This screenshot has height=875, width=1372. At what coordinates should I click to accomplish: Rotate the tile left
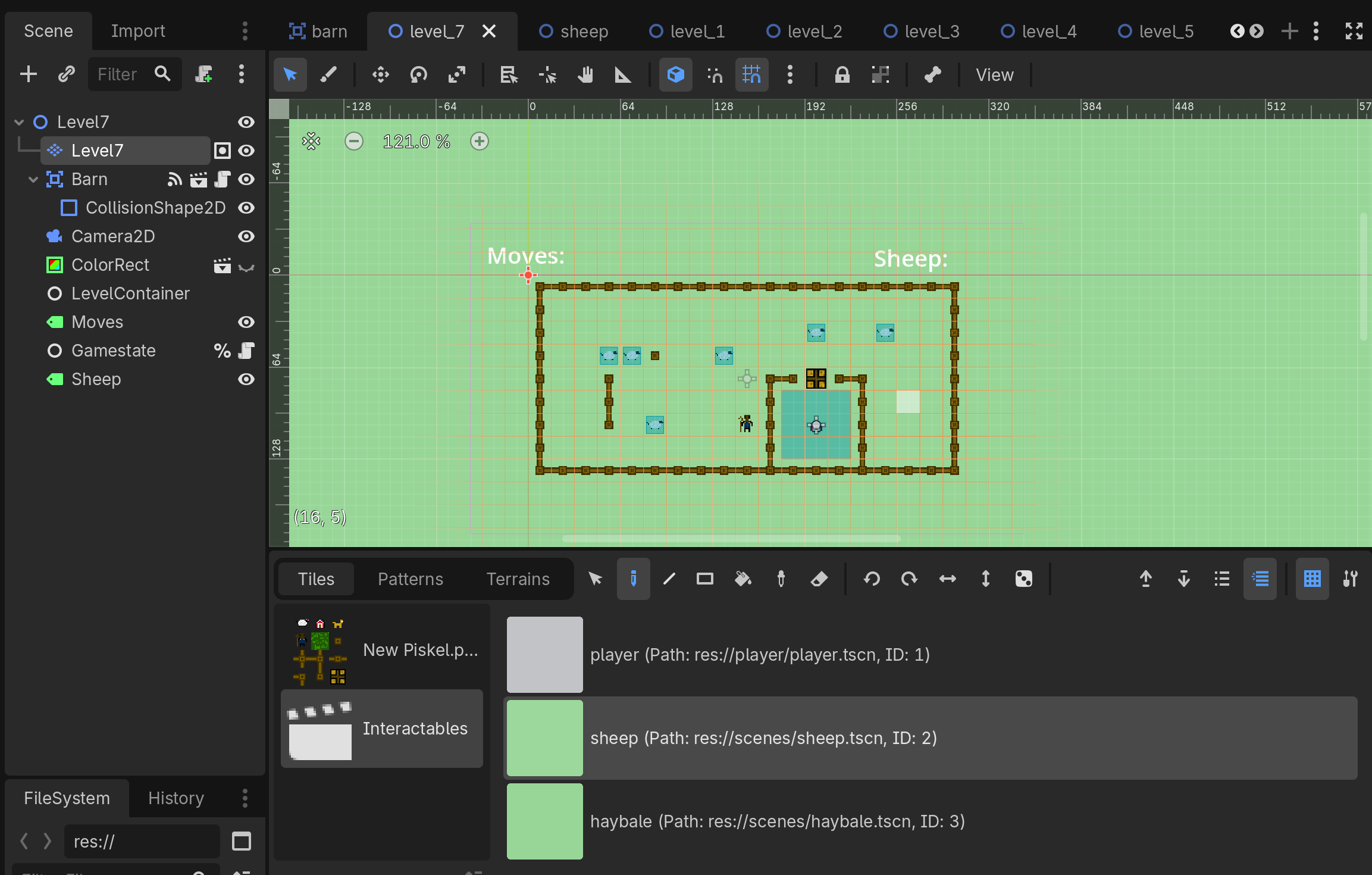click(872, 579)
